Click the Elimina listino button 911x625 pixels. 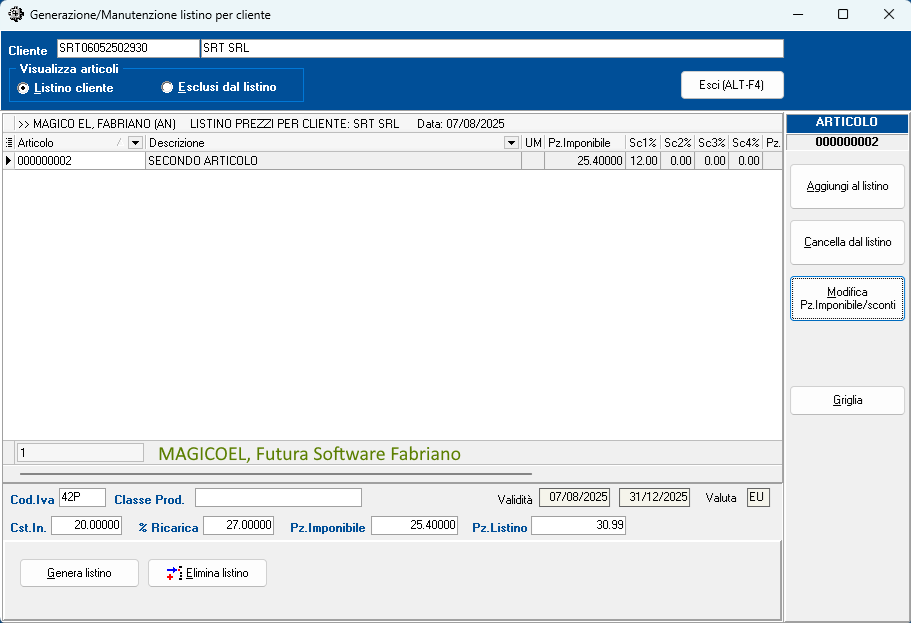tap(207, 573)
